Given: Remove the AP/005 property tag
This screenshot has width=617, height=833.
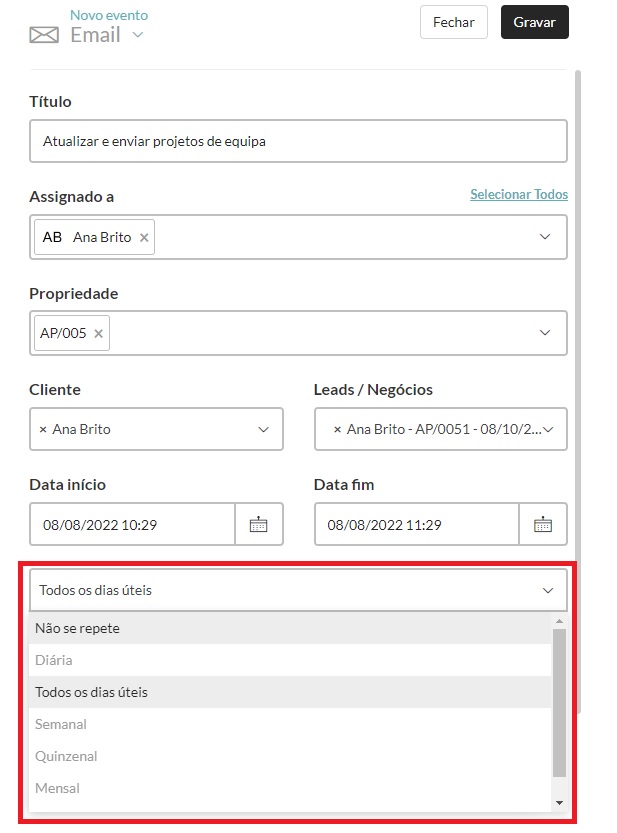Looking at the screenshot, I should click(x=98, y=334).
